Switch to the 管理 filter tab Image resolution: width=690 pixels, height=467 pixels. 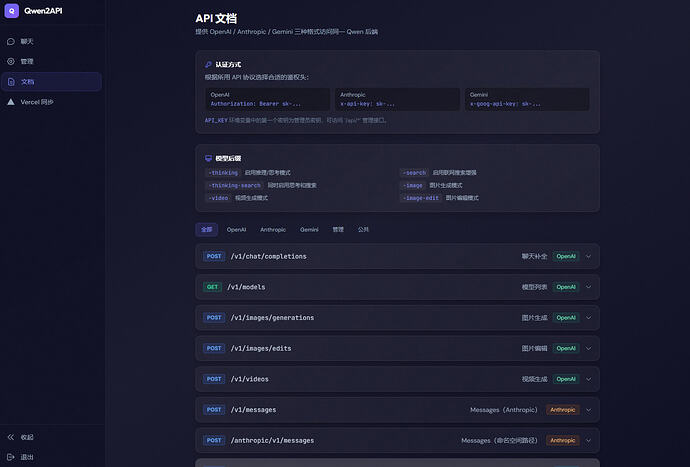pos(338,230)
